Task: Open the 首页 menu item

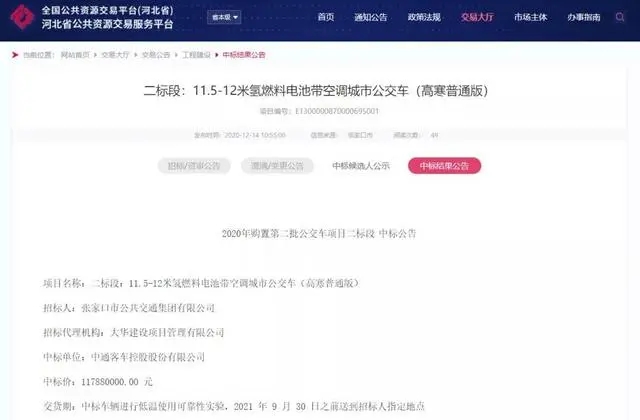Action: tap(326, 17)
